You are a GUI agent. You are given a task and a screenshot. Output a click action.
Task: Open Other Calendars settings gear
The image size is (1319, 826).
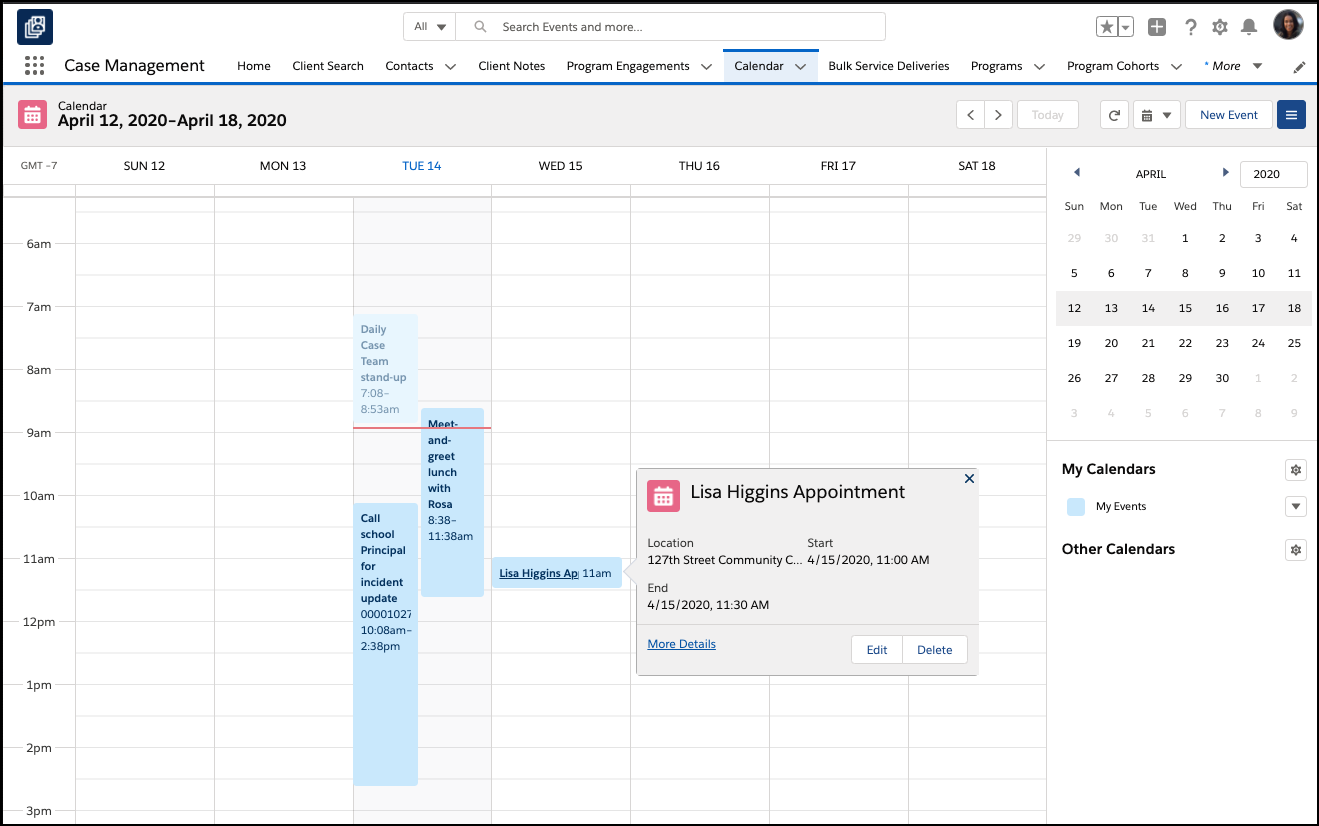click(x=1295, y=549)
